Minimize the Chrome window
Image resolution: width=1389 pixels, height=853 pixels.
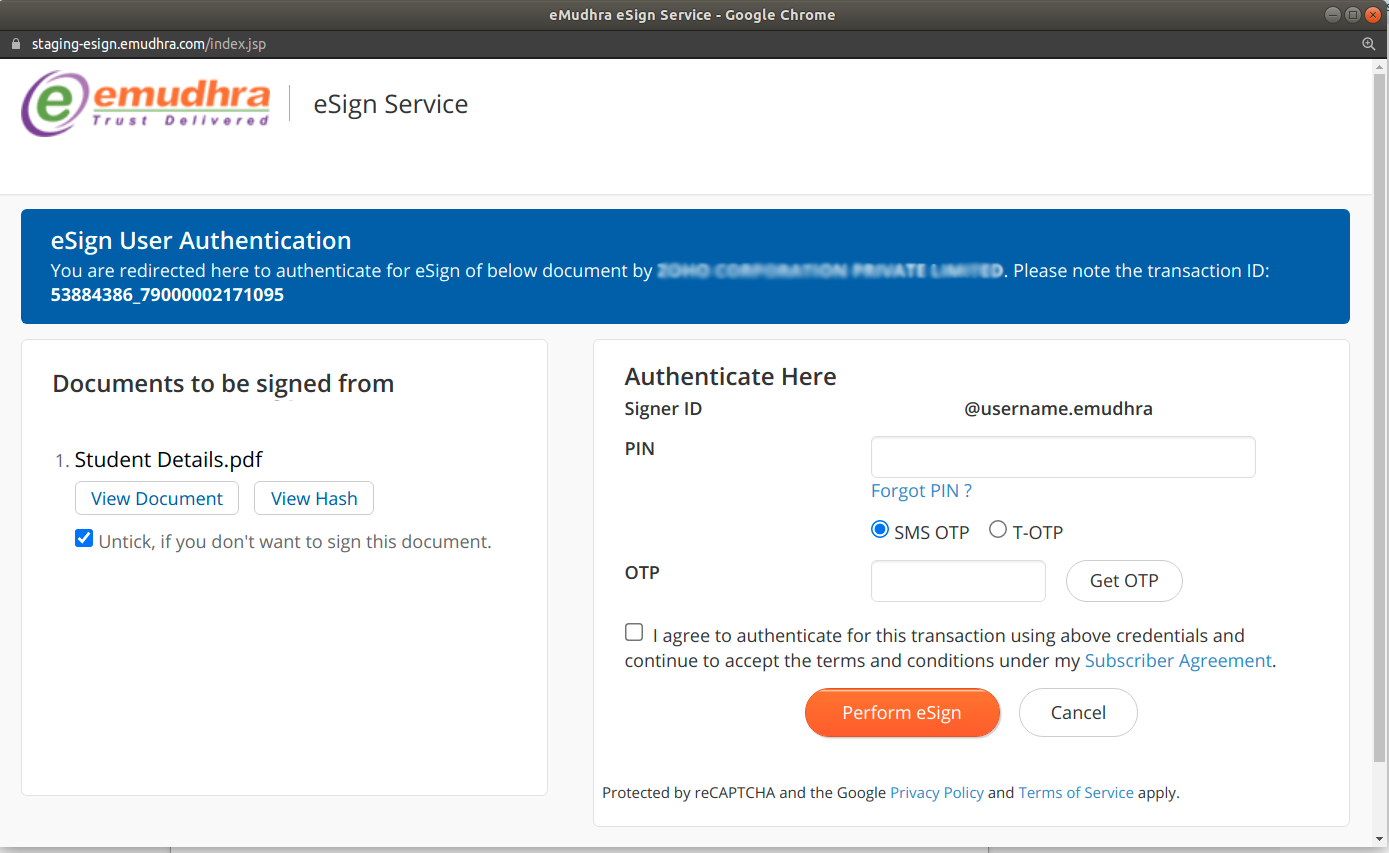tap(1333, 15)
